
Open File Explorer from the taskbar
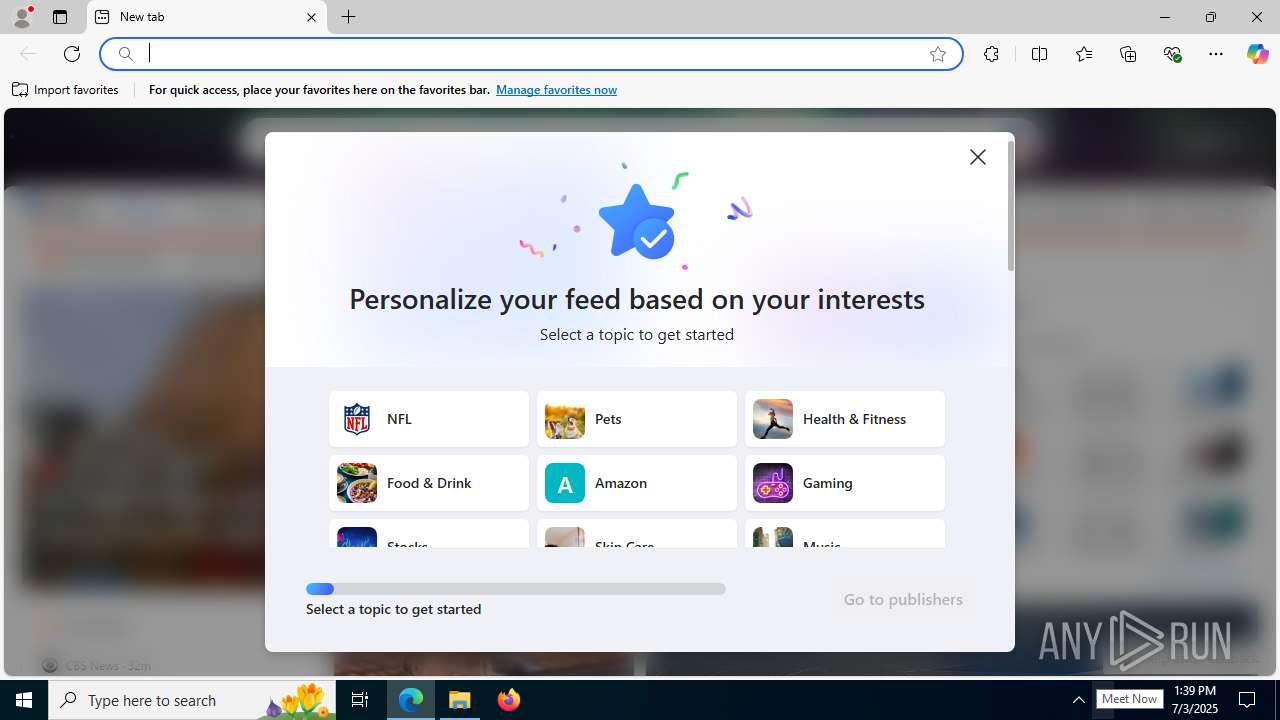coord(460,700)
